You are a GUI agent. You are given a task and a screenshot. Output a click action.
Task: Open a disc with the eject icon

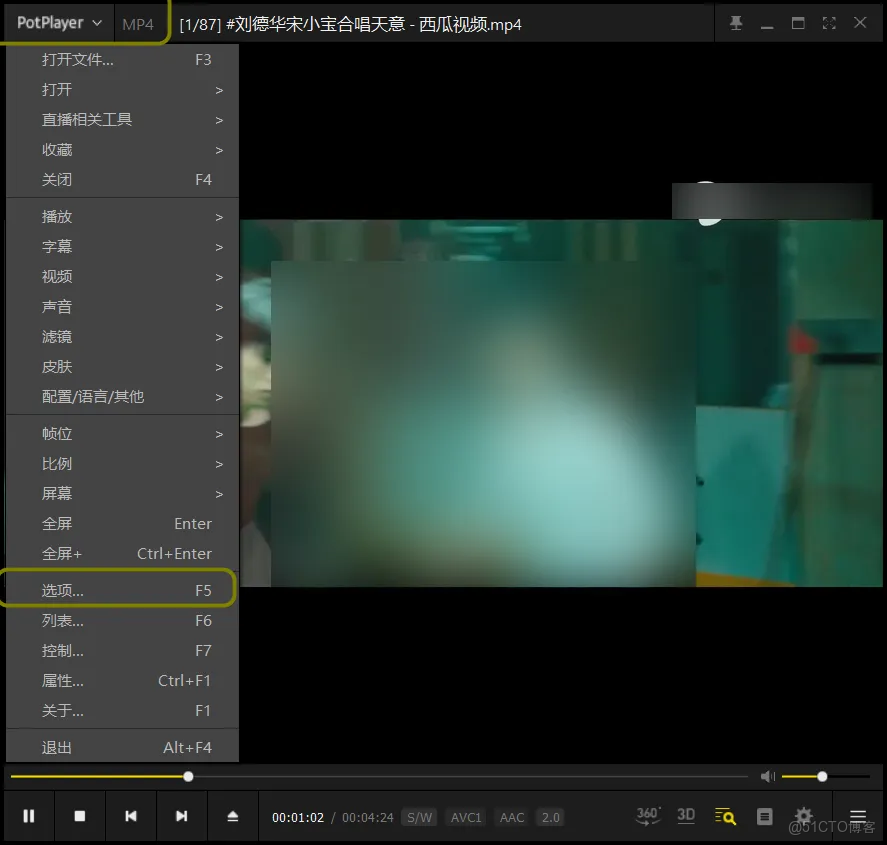pyautogui.click(x=233, y=816)
